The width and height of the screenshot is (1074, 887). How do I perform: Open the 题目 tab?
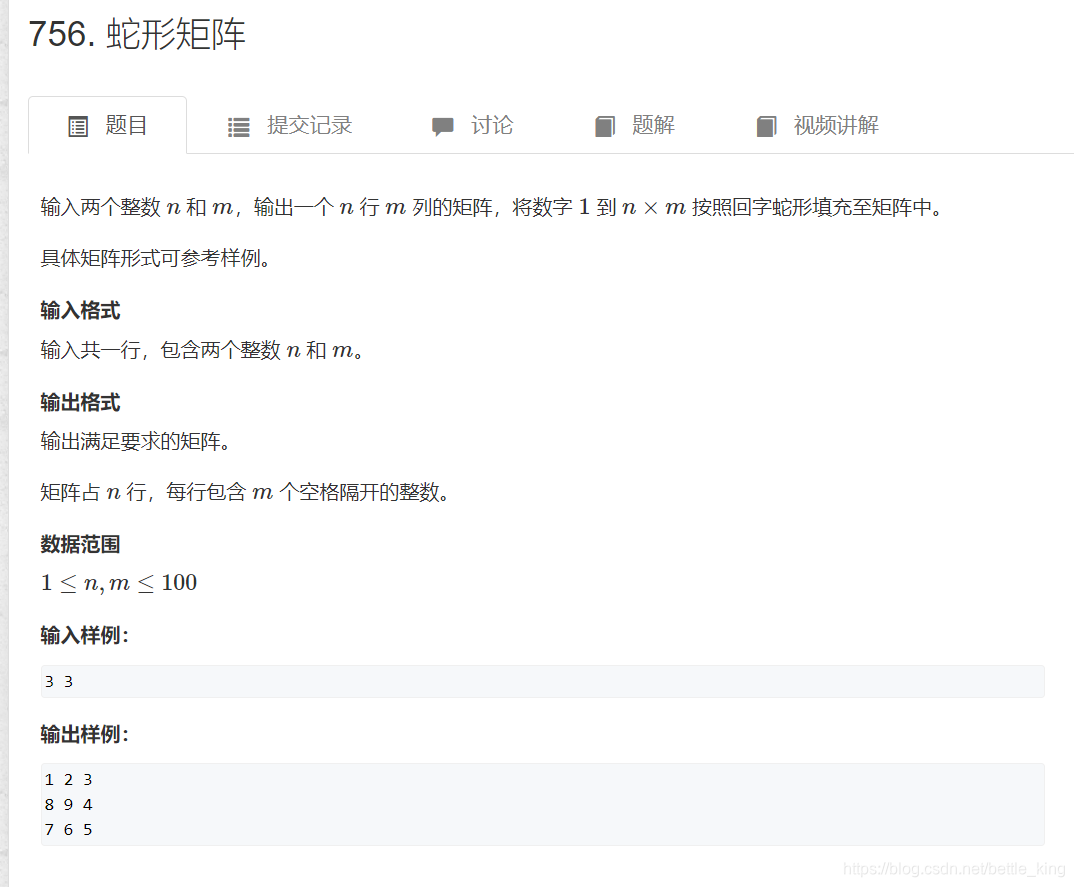(x=108, y=125)
